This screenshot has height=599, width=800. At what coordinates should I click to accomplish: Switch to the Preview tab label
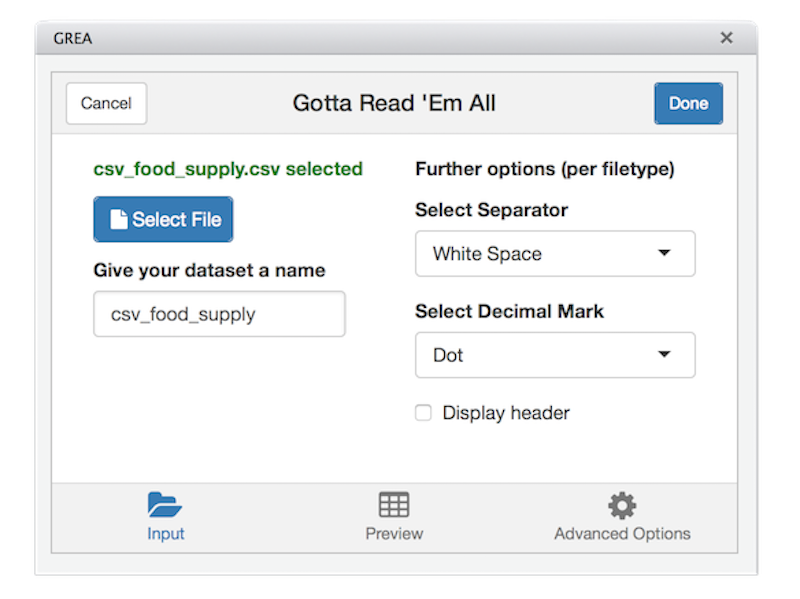coord(394,534)
